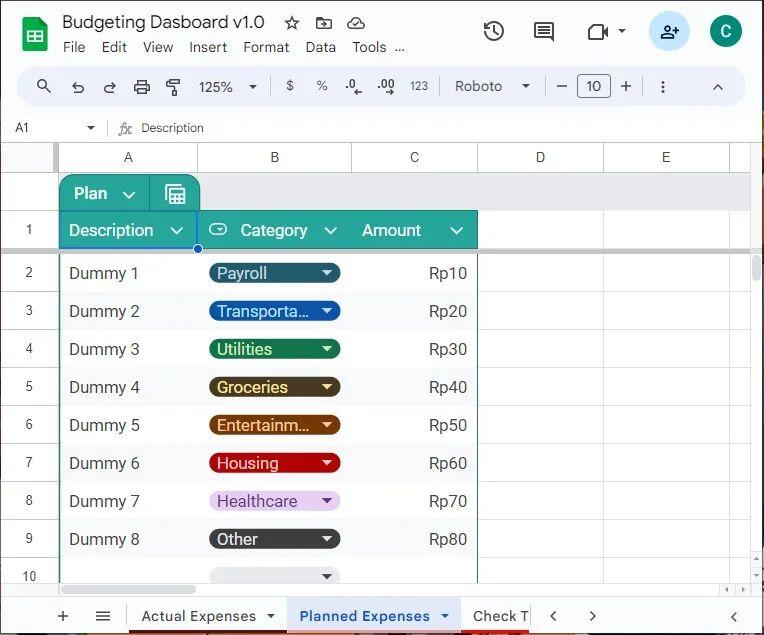Expand the Plan table menu
Image resolution: width=764 pixels, height=635 pixels.
tap(129, 194)
